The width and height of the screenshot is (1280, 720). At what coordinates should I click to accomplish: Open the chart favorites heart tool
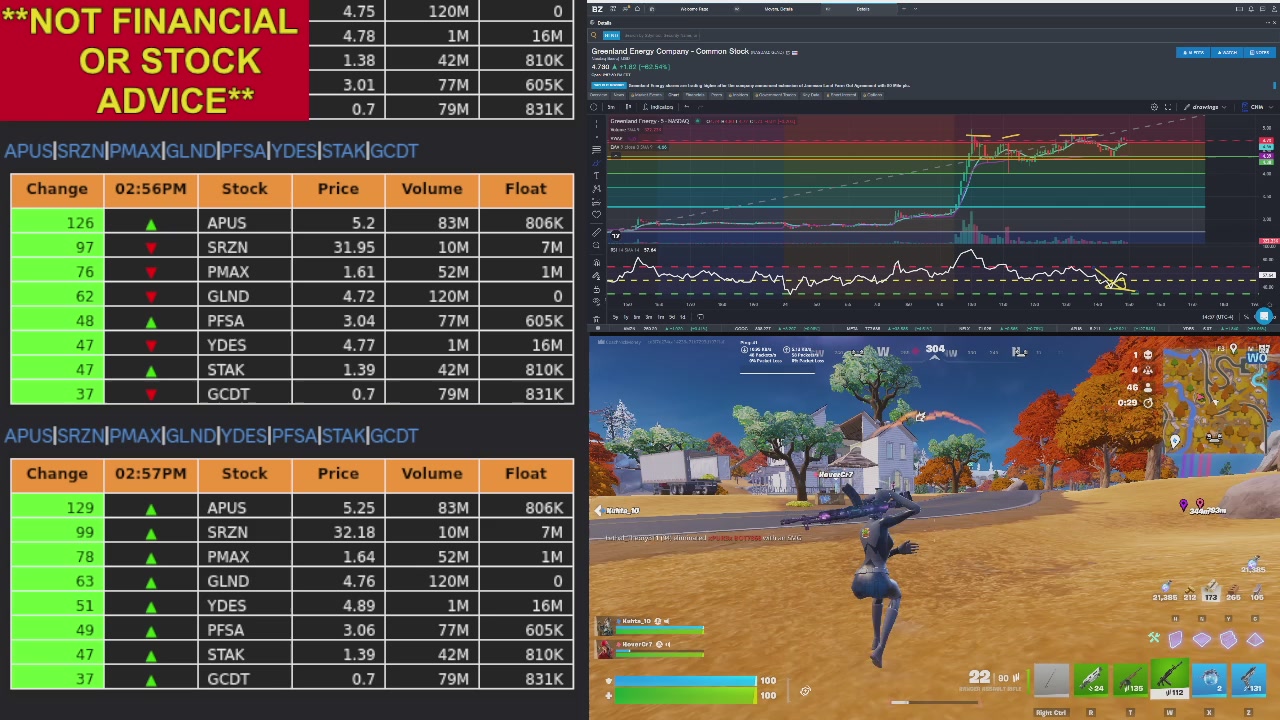click(x=597, y=214)
